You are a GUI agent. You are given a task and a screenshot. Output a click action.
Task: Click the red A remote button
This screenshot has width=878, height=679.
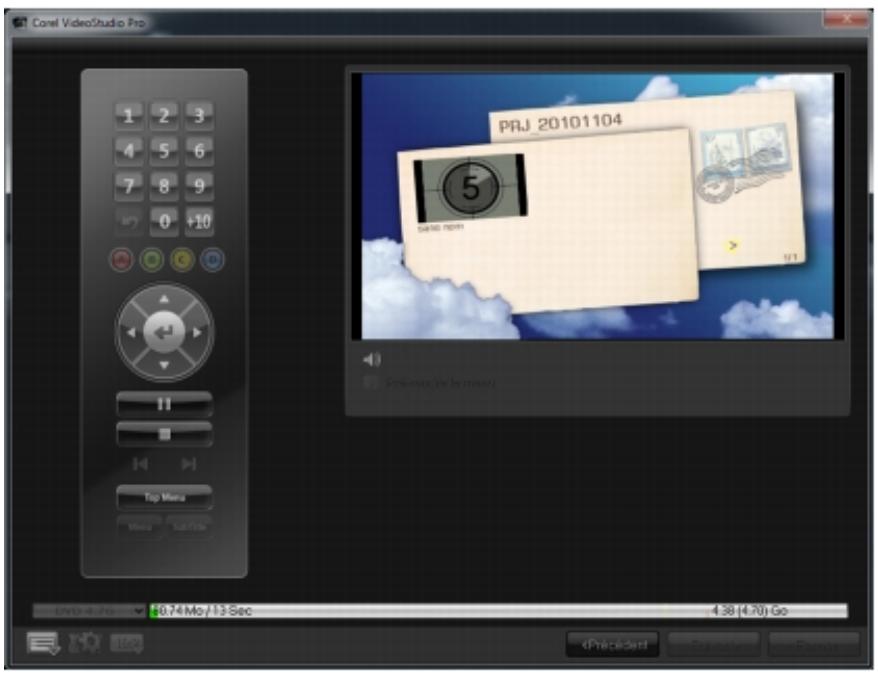point(122,260)
